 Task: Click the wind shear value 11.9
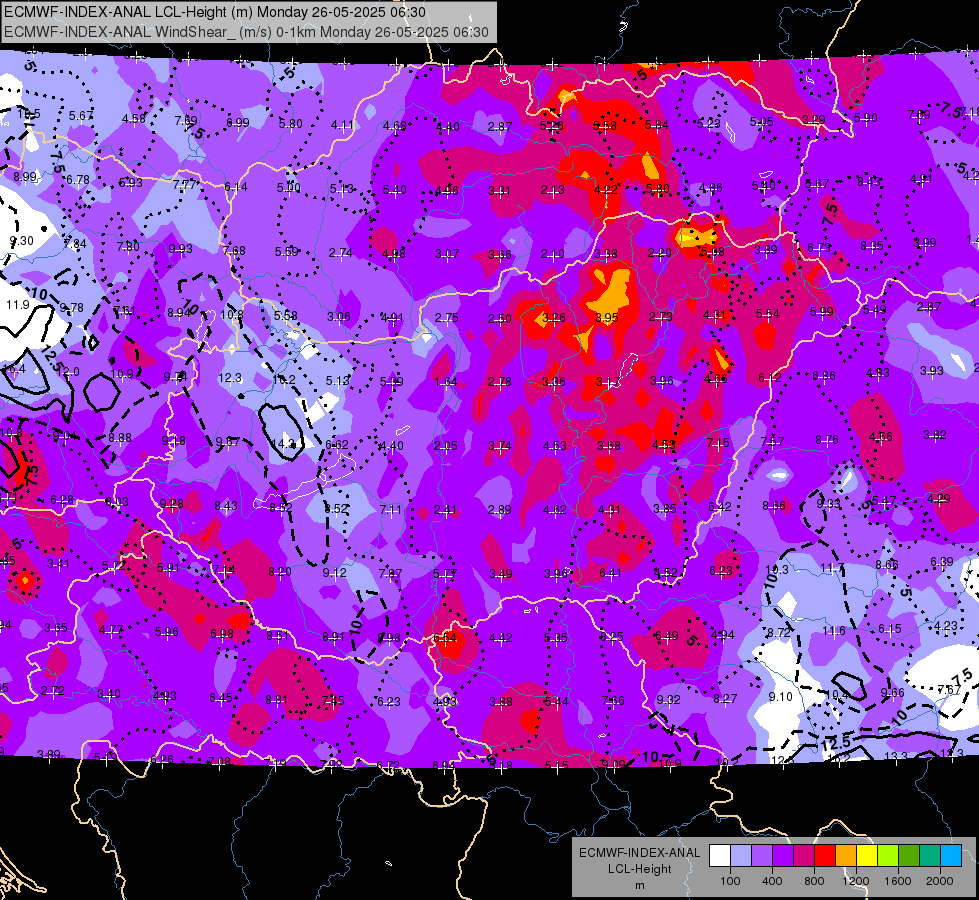coord(17,305)
